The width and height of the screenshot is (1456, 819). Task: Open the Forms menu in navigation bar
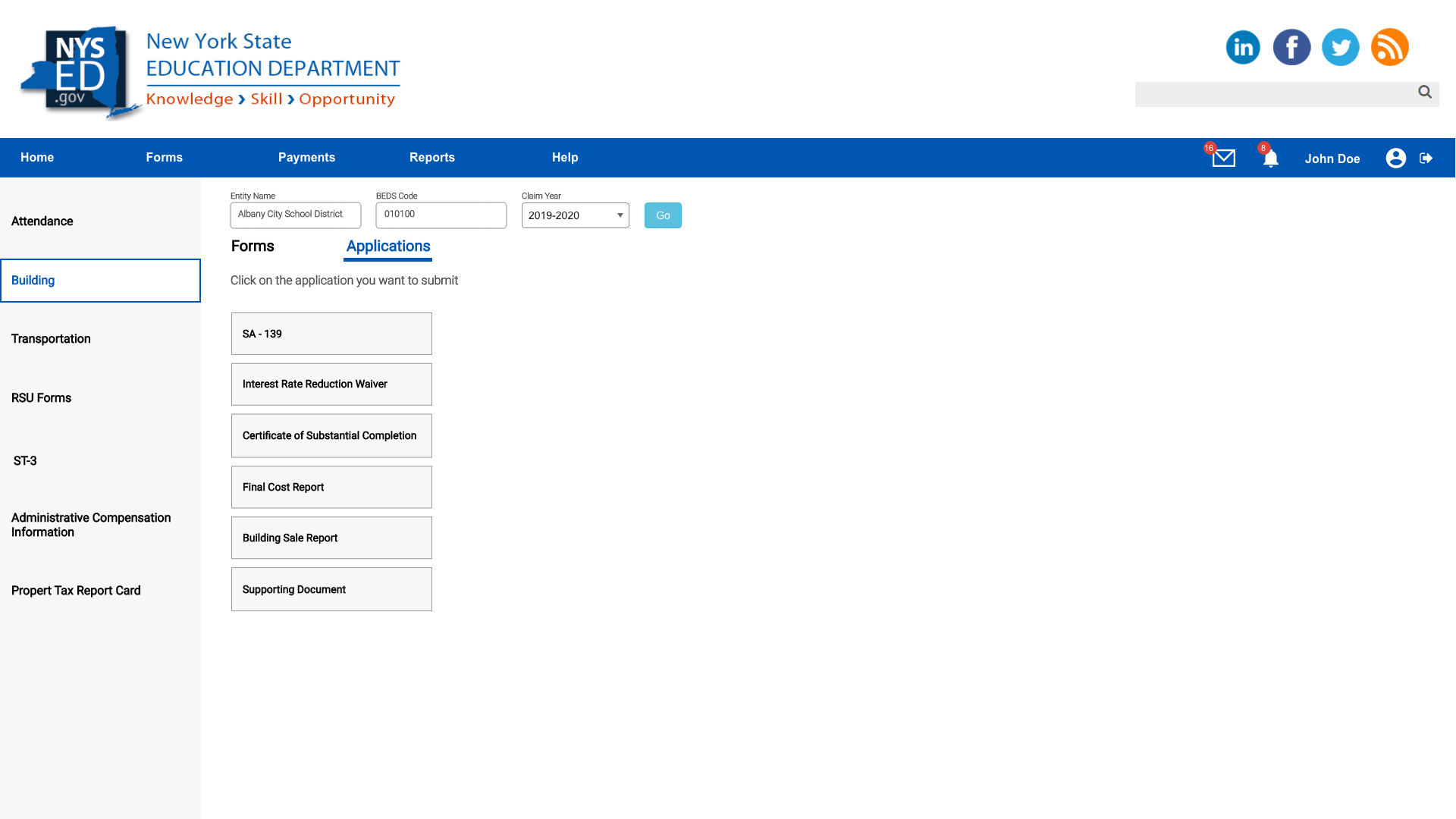[164, 158]
